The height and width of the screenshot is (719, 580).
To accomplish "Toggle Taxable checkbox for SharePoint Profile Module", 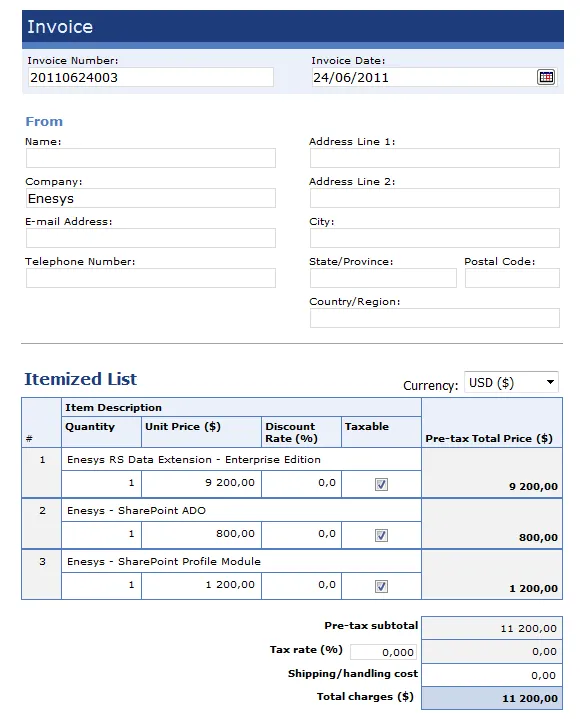I will pos(381,586).
